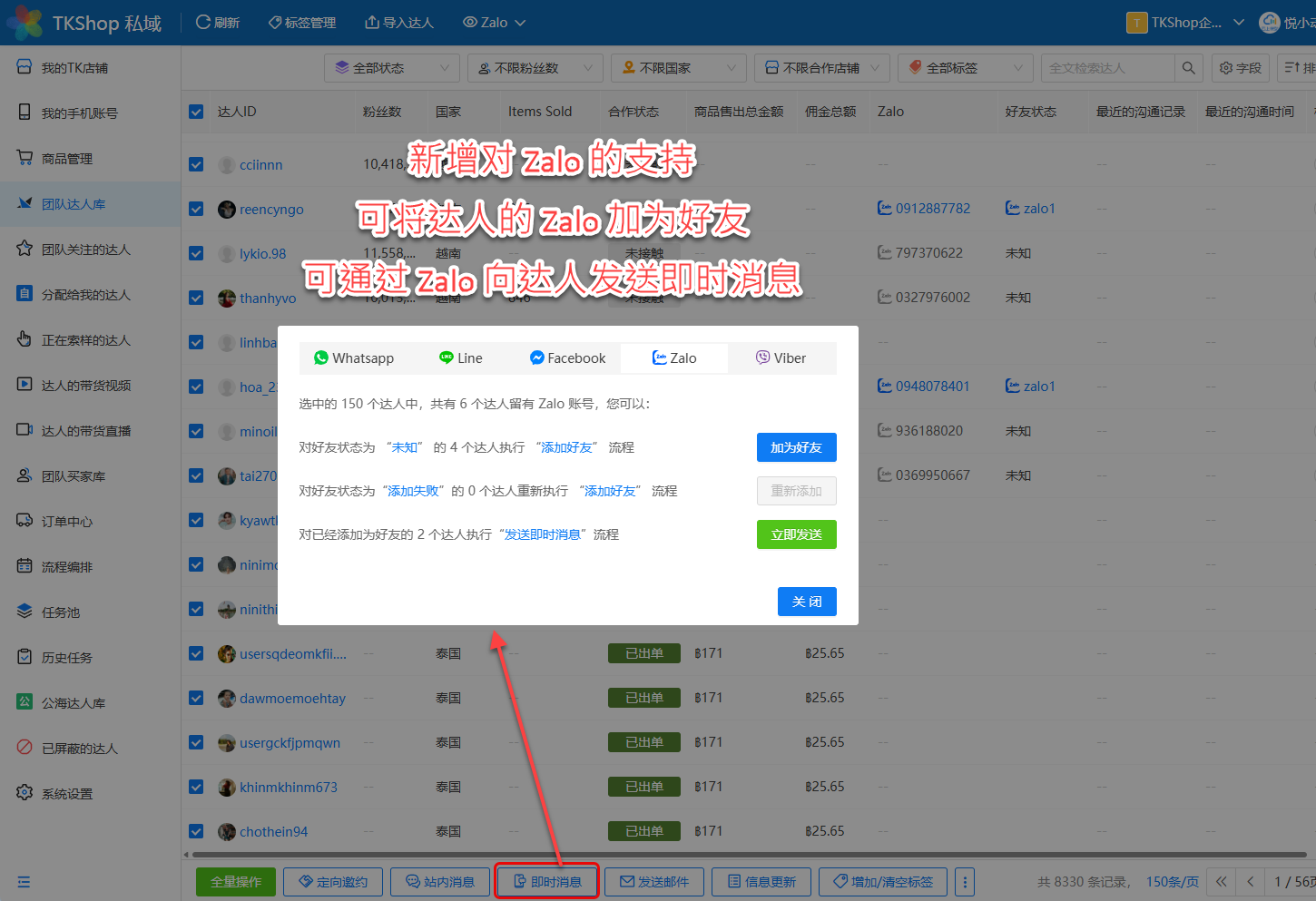Viewport: 1316px width, 901px height.
Task: Click the 达人的带货视频 play icon
Action: coord(25,385)
